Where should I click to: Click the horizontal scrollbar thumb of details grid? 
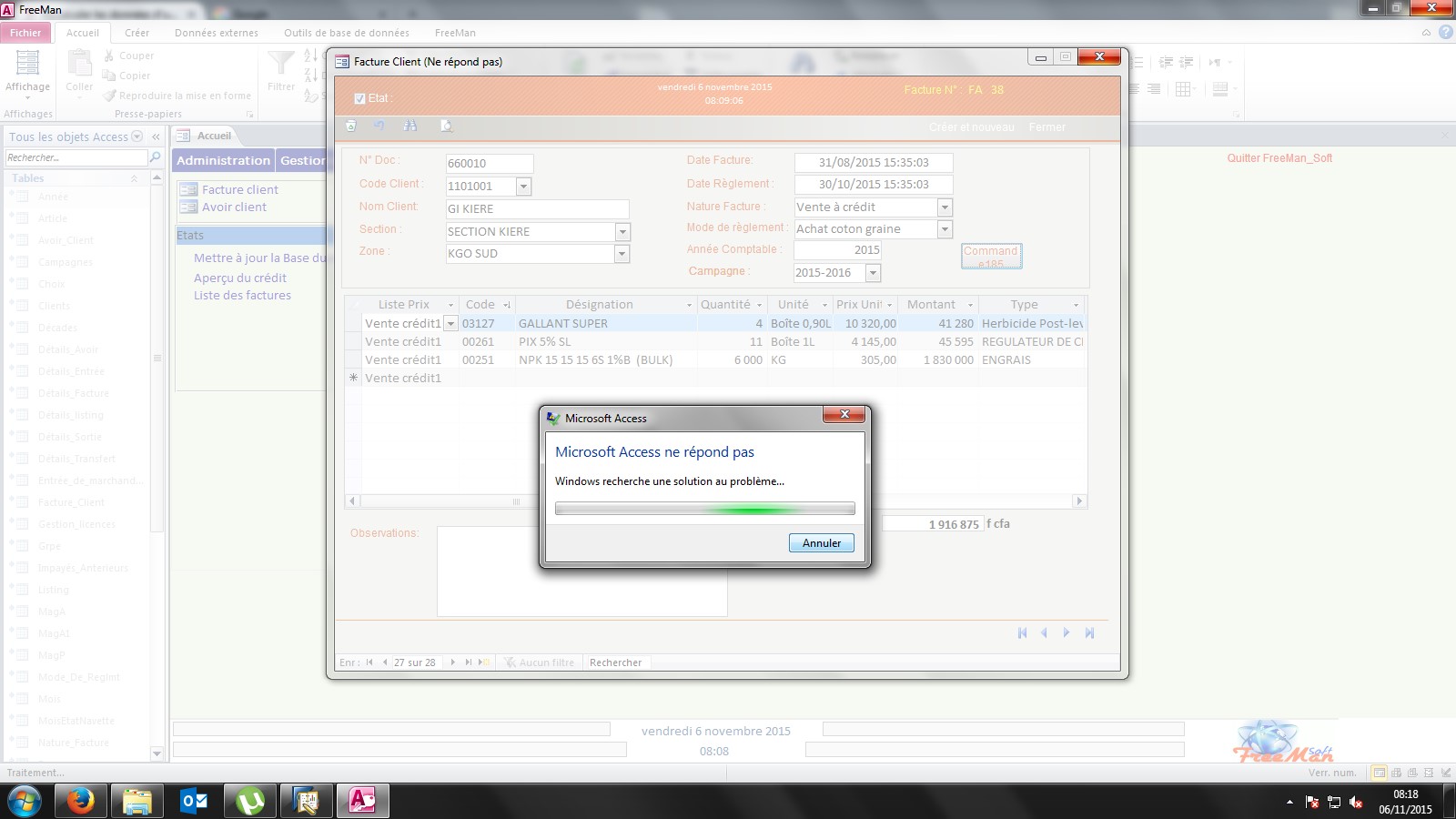tap(516, 501)
